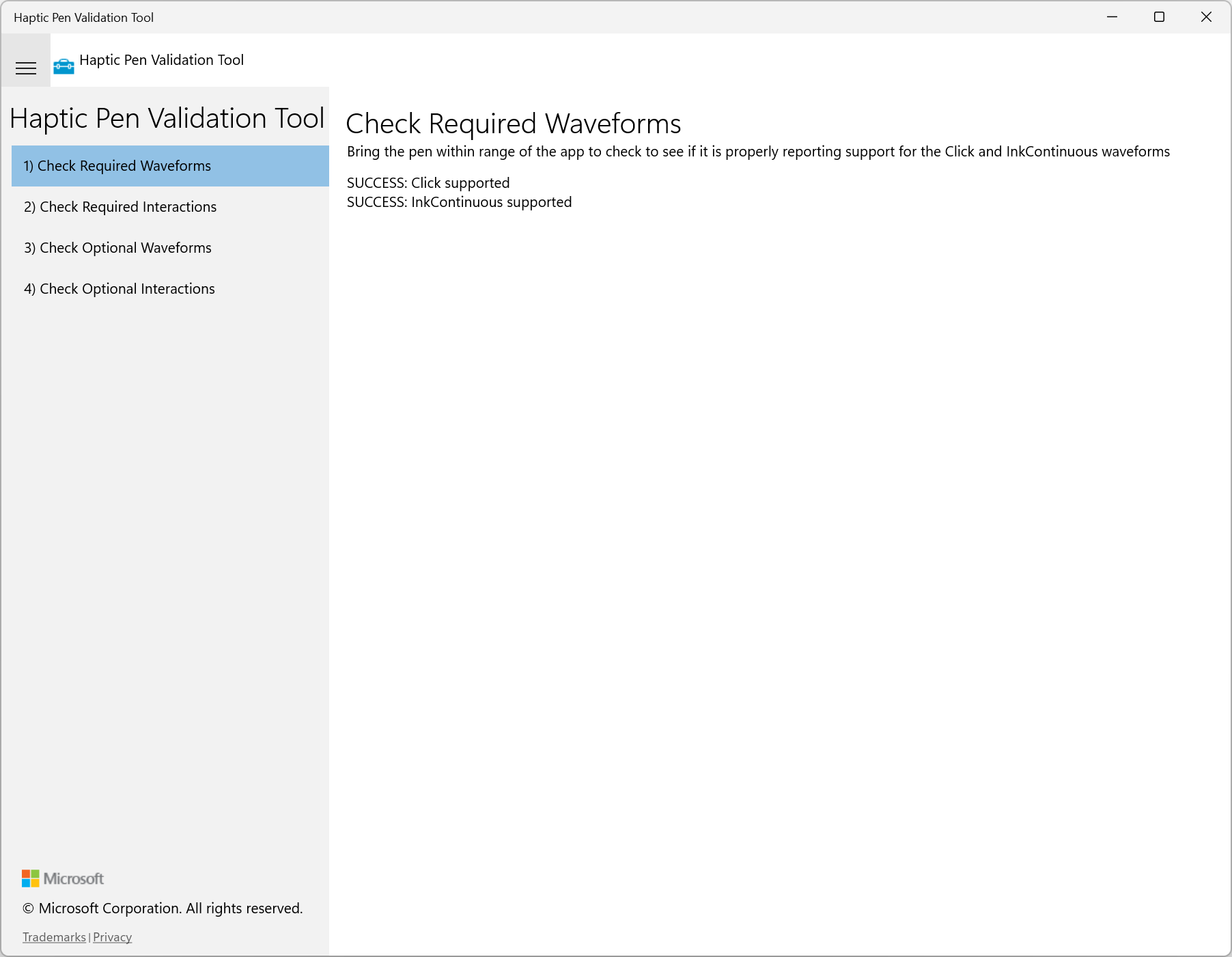Click 'SUCCESS: InkContinuous supported' result text

tap(460, 202)
